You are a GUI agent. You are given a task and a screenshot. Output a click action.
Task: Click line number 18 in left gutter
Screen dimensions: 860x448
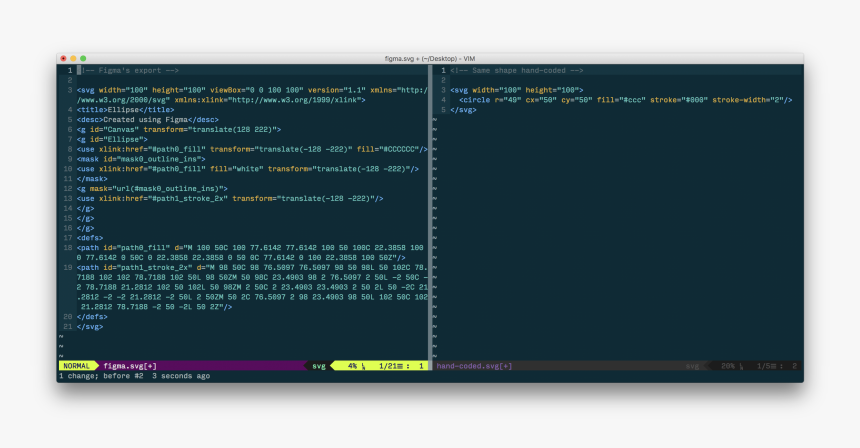[x=68, y=248]
